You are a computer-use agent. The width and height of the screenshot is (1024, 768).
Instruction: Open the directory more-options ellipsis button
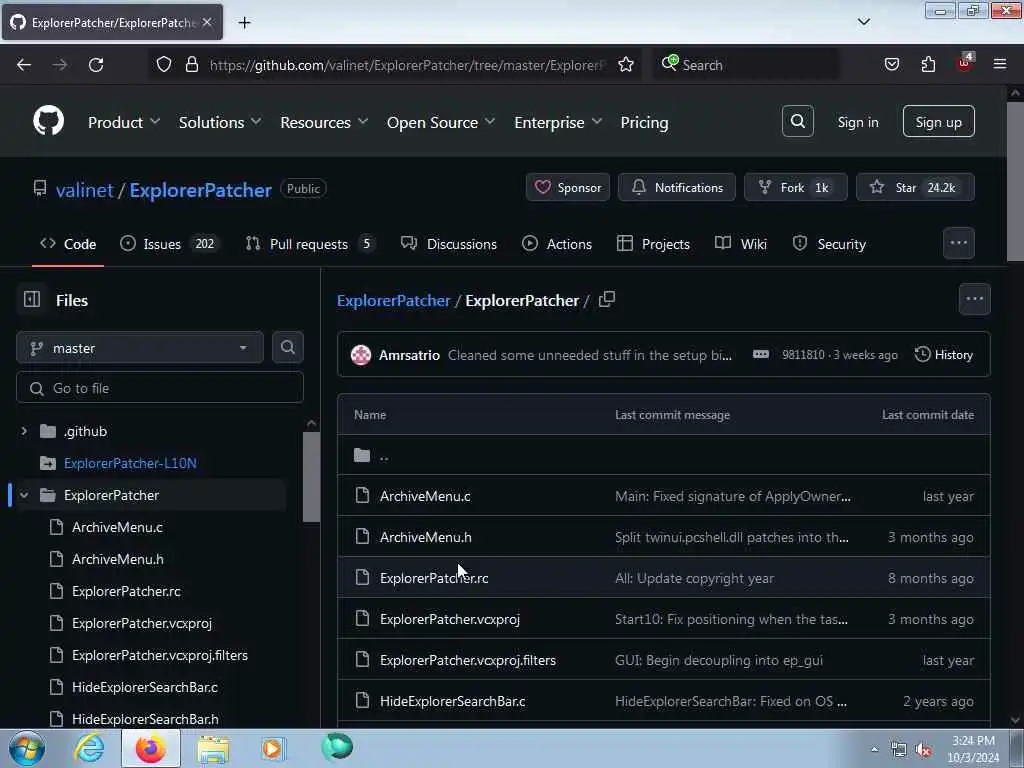[974, 299]
